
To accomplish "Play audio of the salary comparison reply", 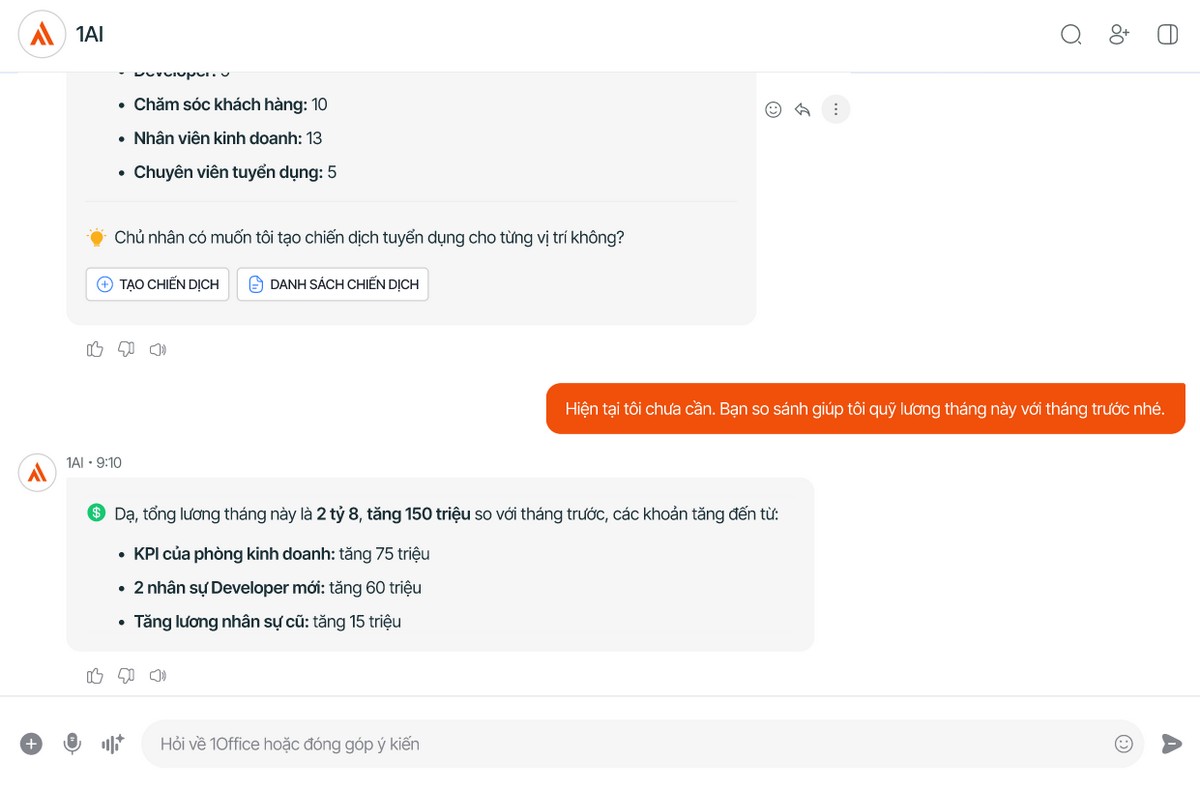I will [158, 676].
